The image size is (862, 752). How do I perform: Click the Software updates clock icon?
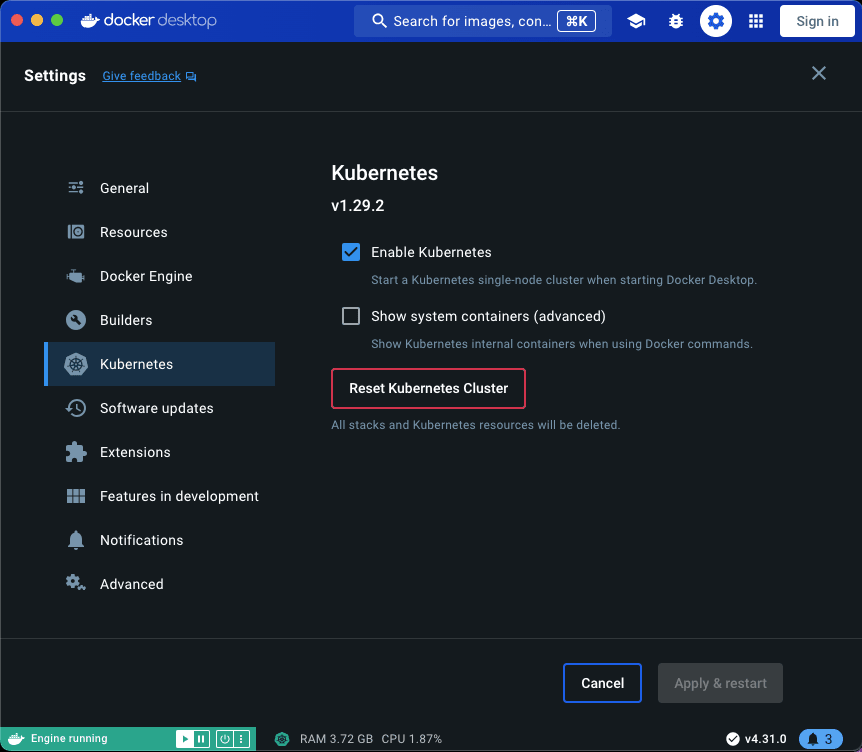(76, 408)
